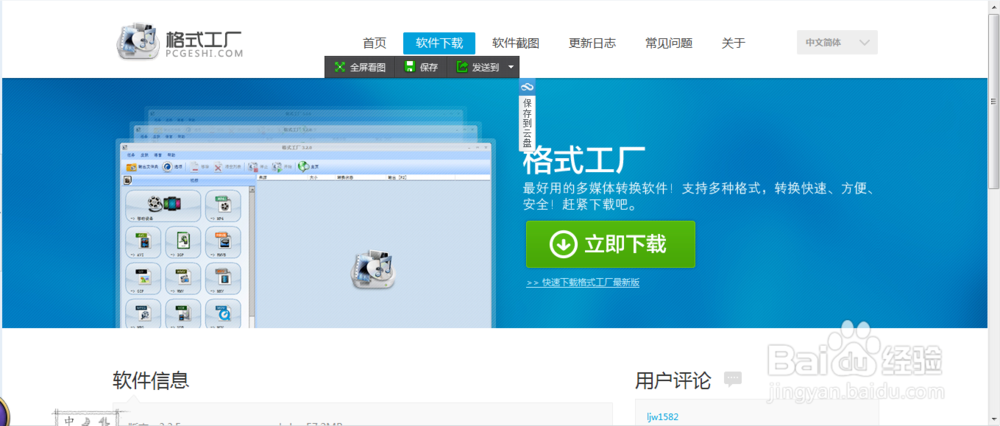
Task: Open the 关于 page
Action: click(x=733, y=43)
